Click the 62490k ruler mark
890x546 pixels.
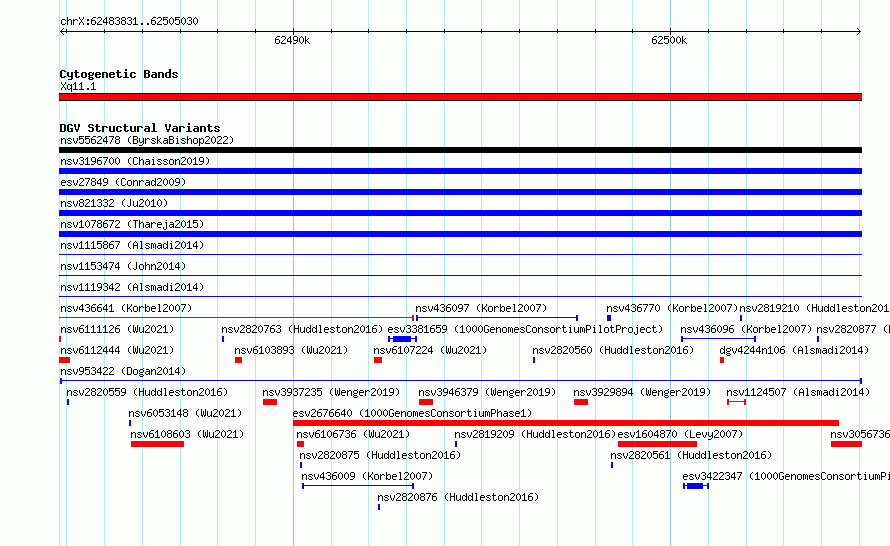tap(292, 40)
